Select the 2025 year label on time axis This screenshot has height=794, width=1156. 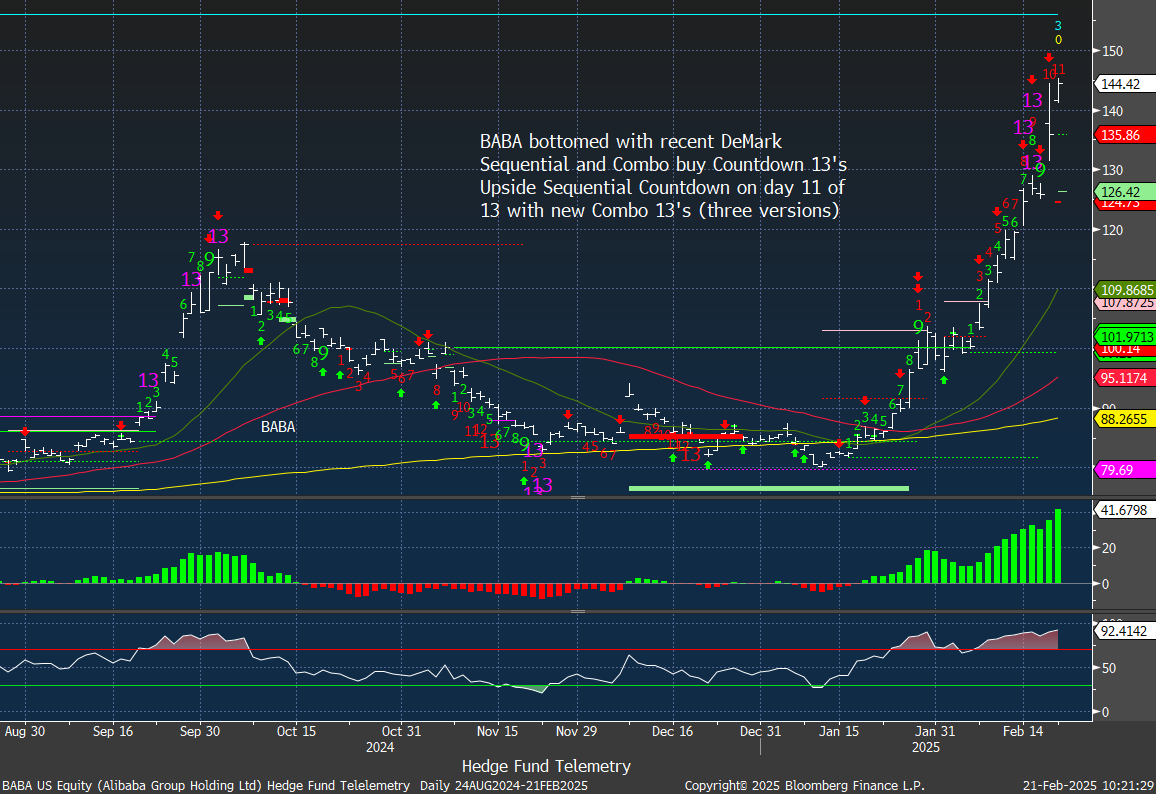[x=926, y=748]
